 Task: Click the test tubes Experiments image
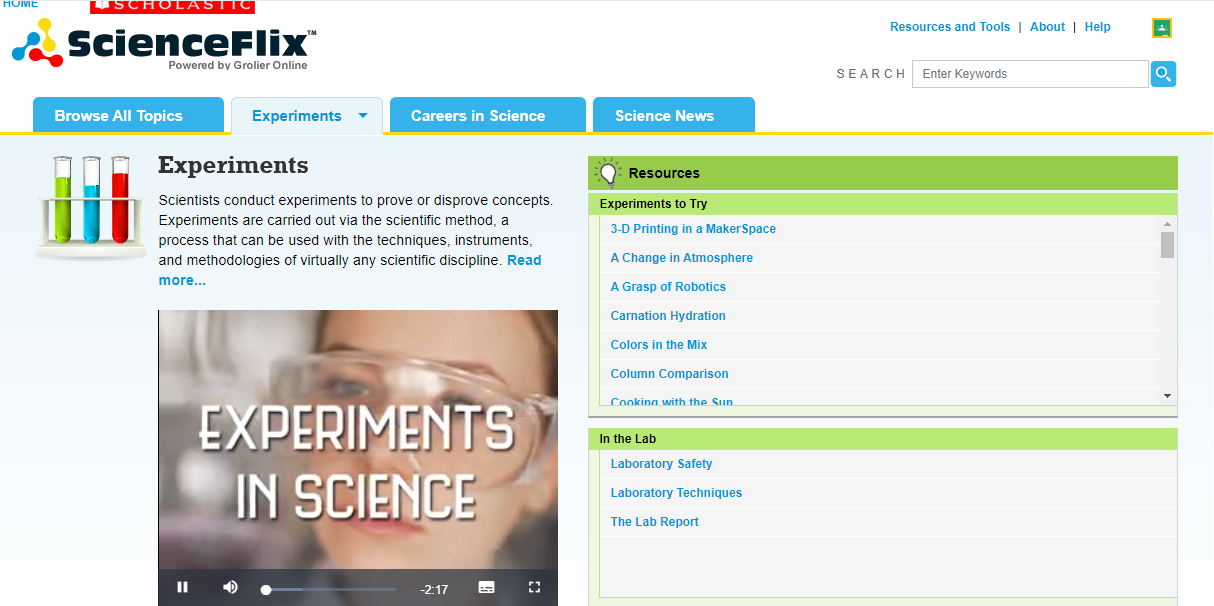click(92, 206)
